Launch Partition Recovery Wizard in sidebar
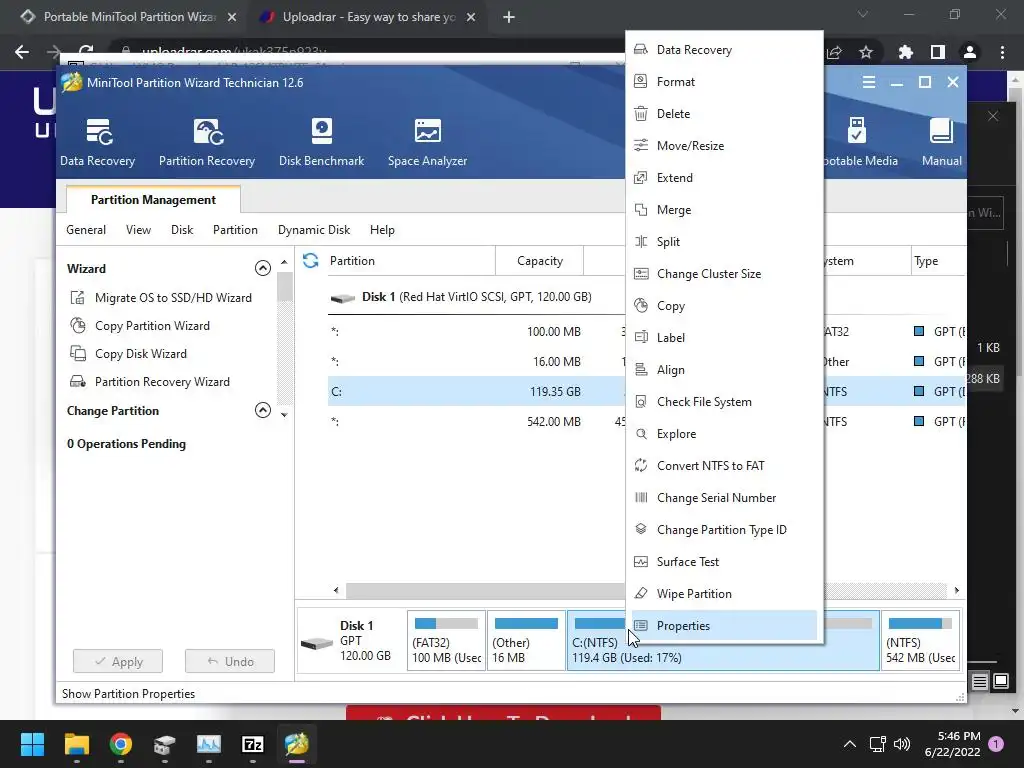Screen dimensions: 1024x768 [150, 382]
